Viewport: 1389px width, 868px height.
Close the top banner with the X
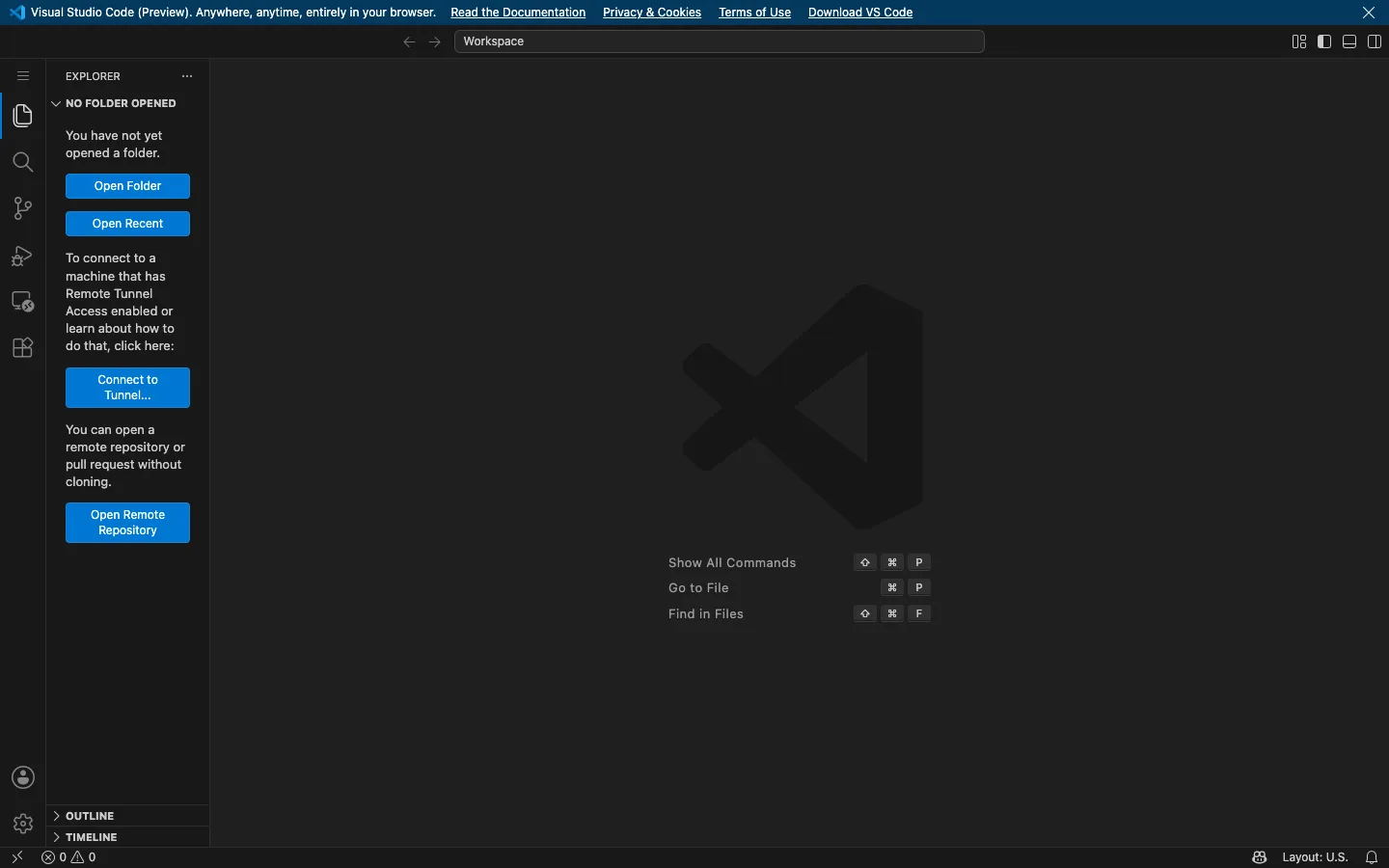pos(1370,13)
